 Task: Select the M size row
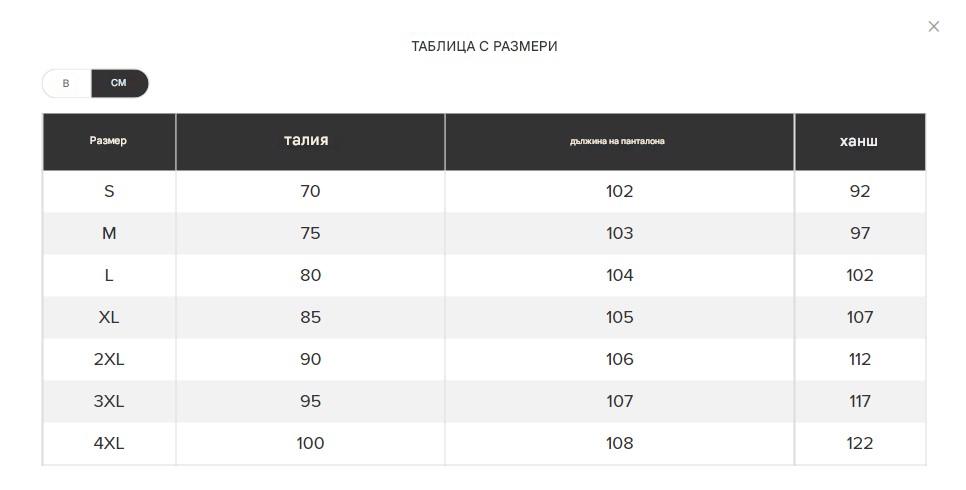pyautogui.click(x=109, y=233)
